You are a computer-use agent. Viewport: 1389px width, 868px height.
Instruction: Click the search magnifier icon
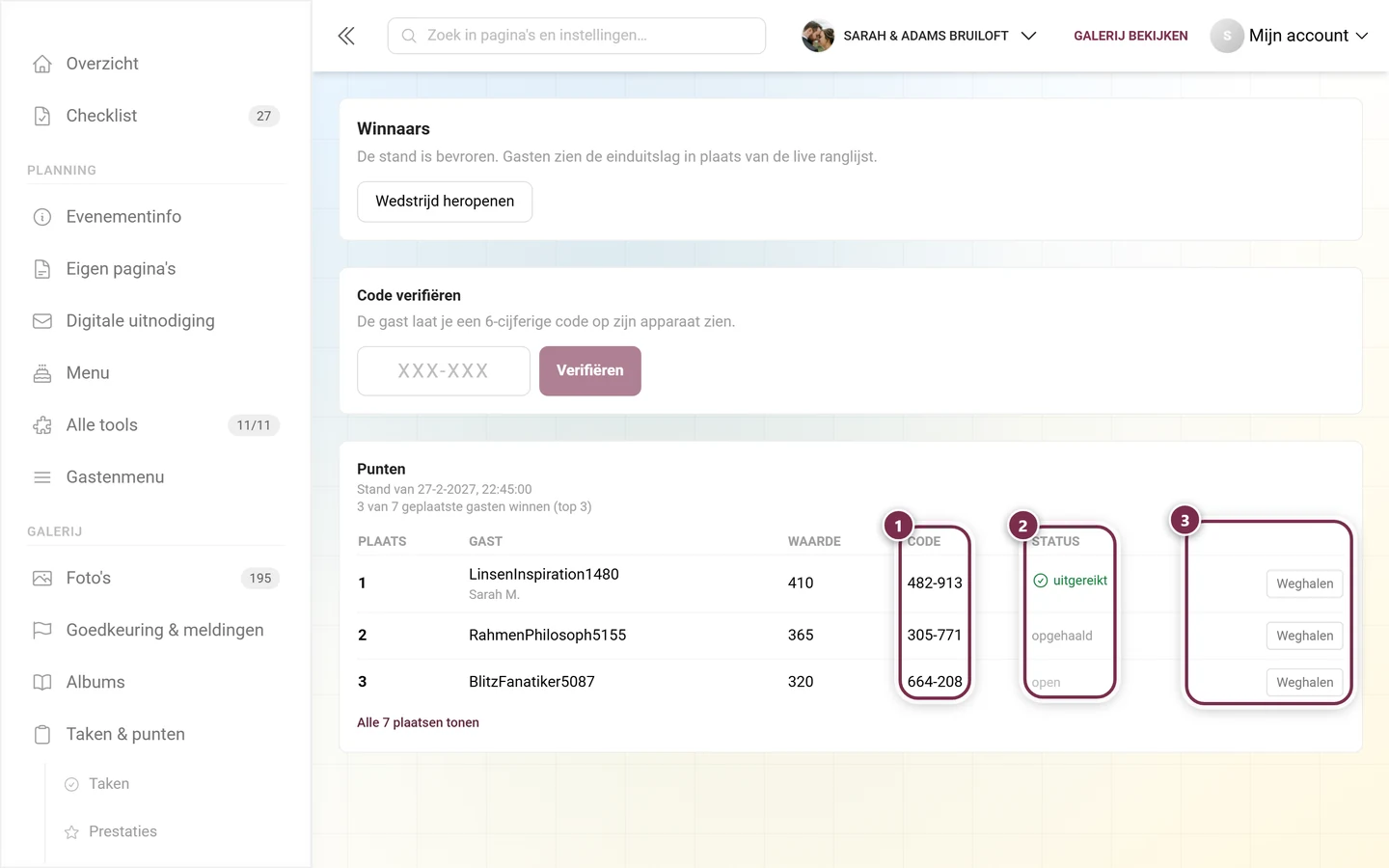tap(409, 36)
